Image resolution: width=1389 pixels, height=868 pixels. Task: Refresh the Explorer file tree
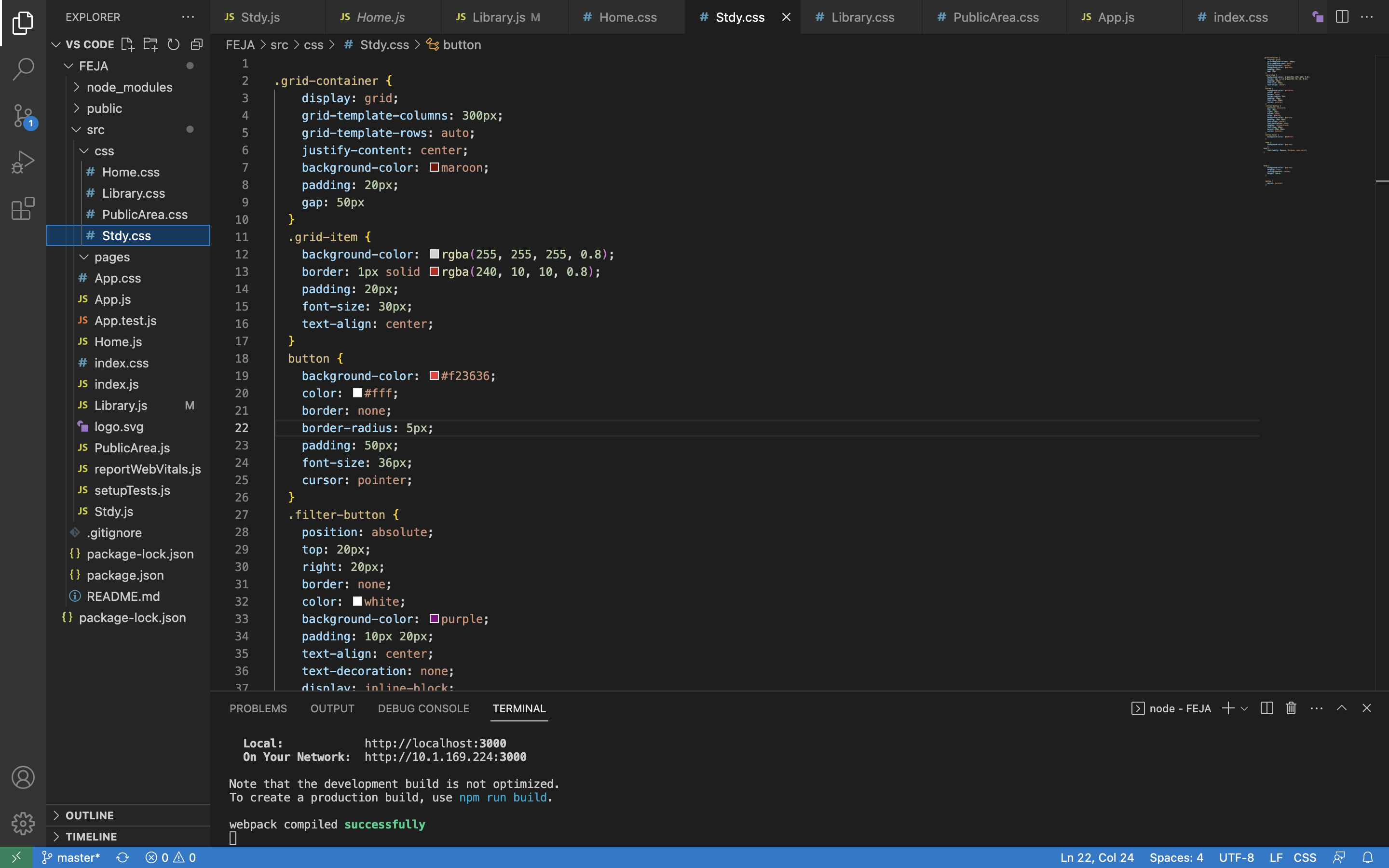173,44
